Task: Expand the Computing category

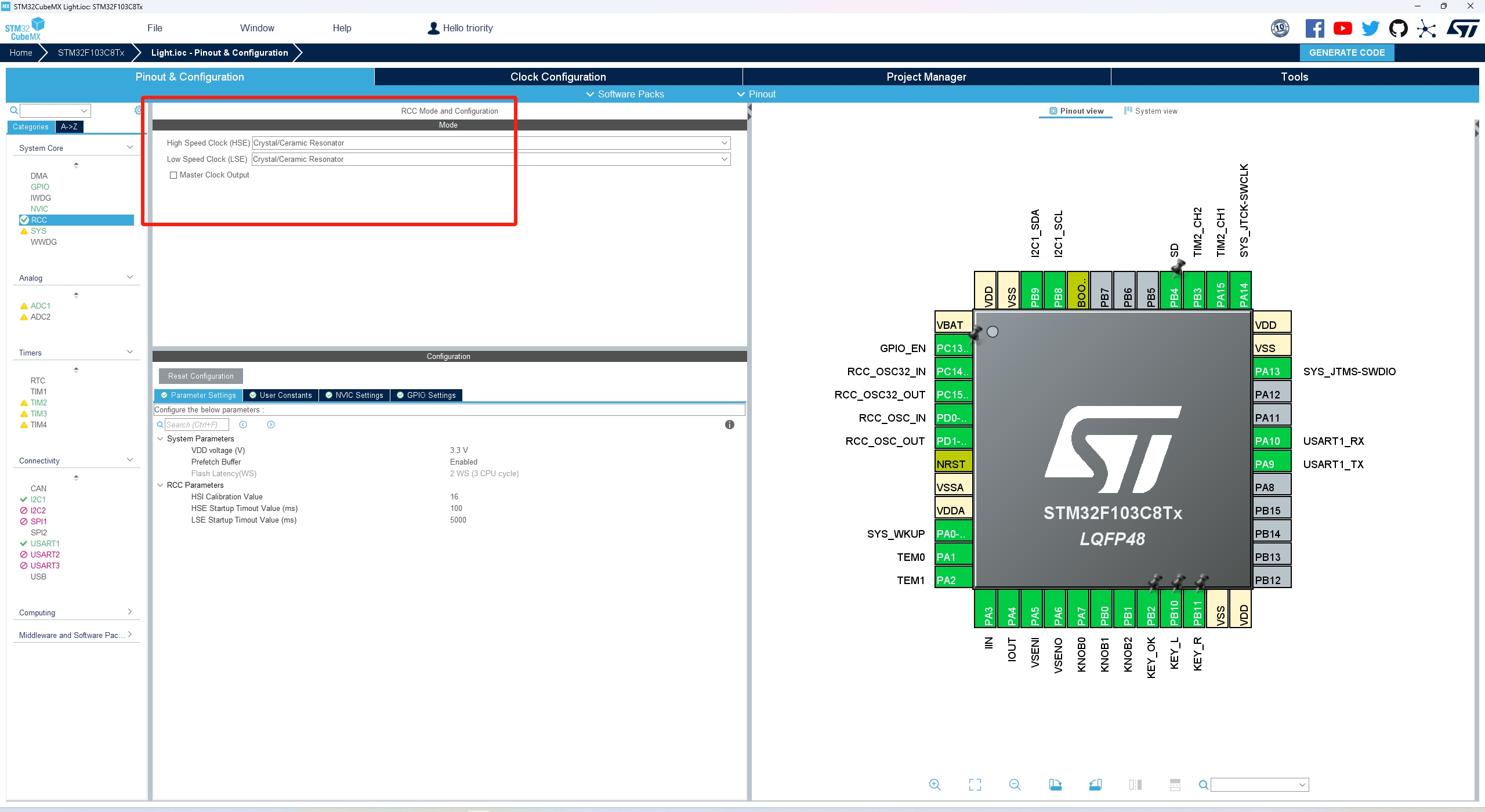Action: [x=130, y=612]
